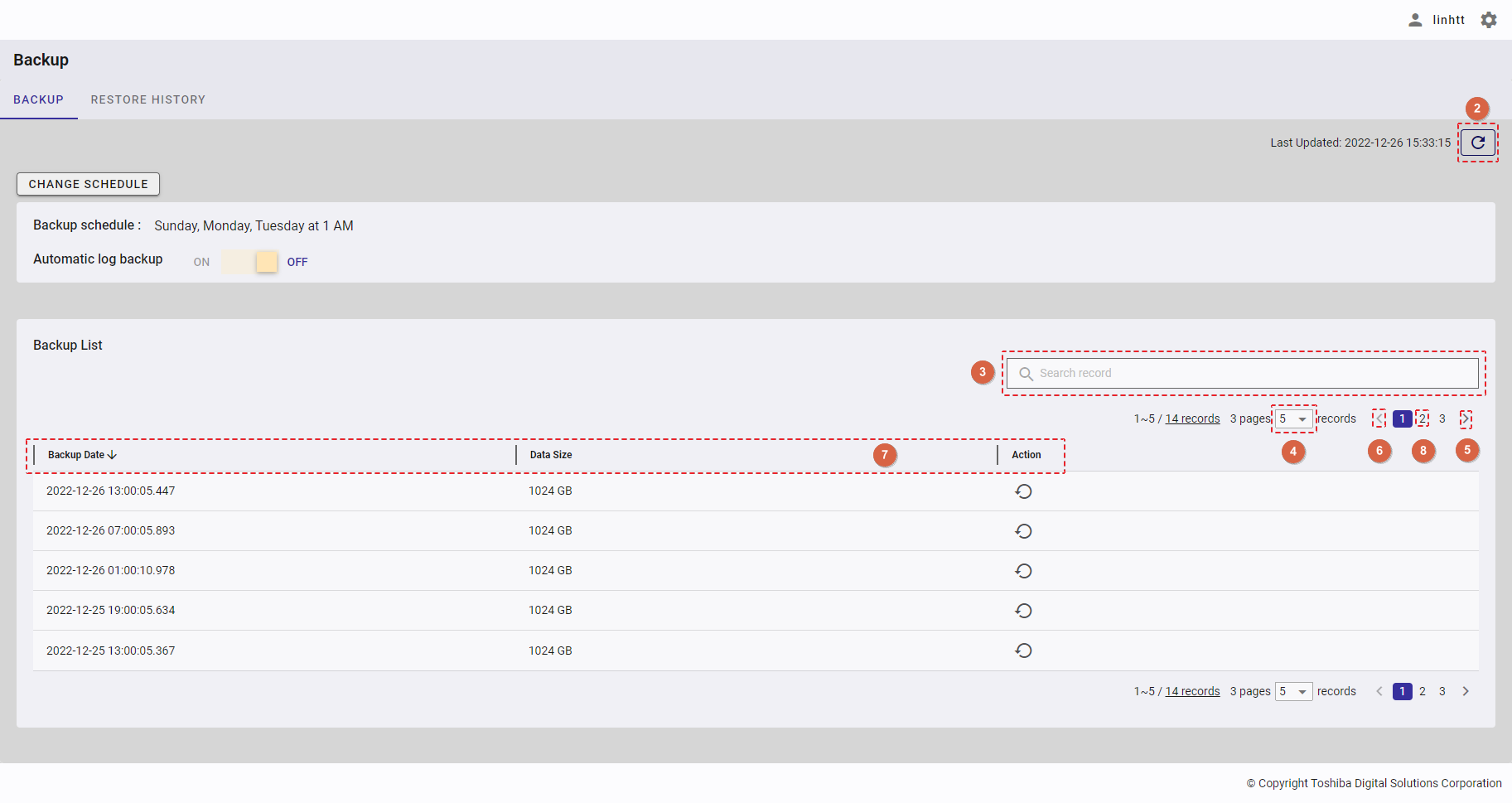Restore backup dated 2022-12-26 01:00:10.978

pos(1023,571)
